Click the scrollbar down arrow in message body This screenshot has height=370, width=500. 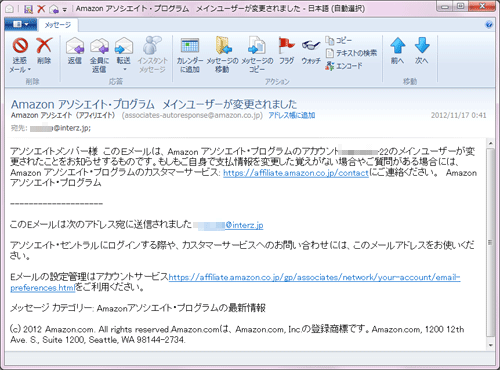[x=490, y=345]
